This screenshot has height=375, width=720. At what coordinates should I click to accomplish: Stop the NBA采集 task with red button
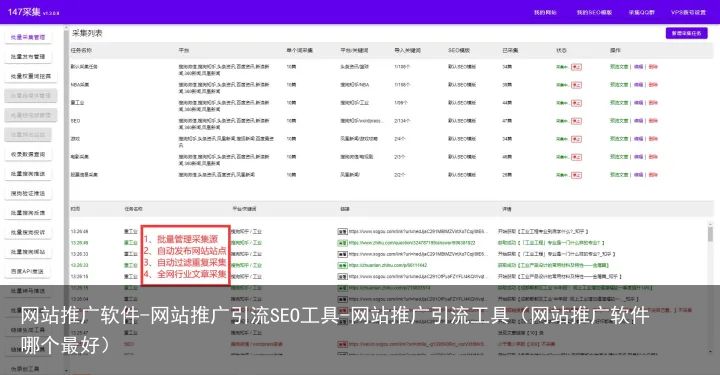tap(576, 85)
